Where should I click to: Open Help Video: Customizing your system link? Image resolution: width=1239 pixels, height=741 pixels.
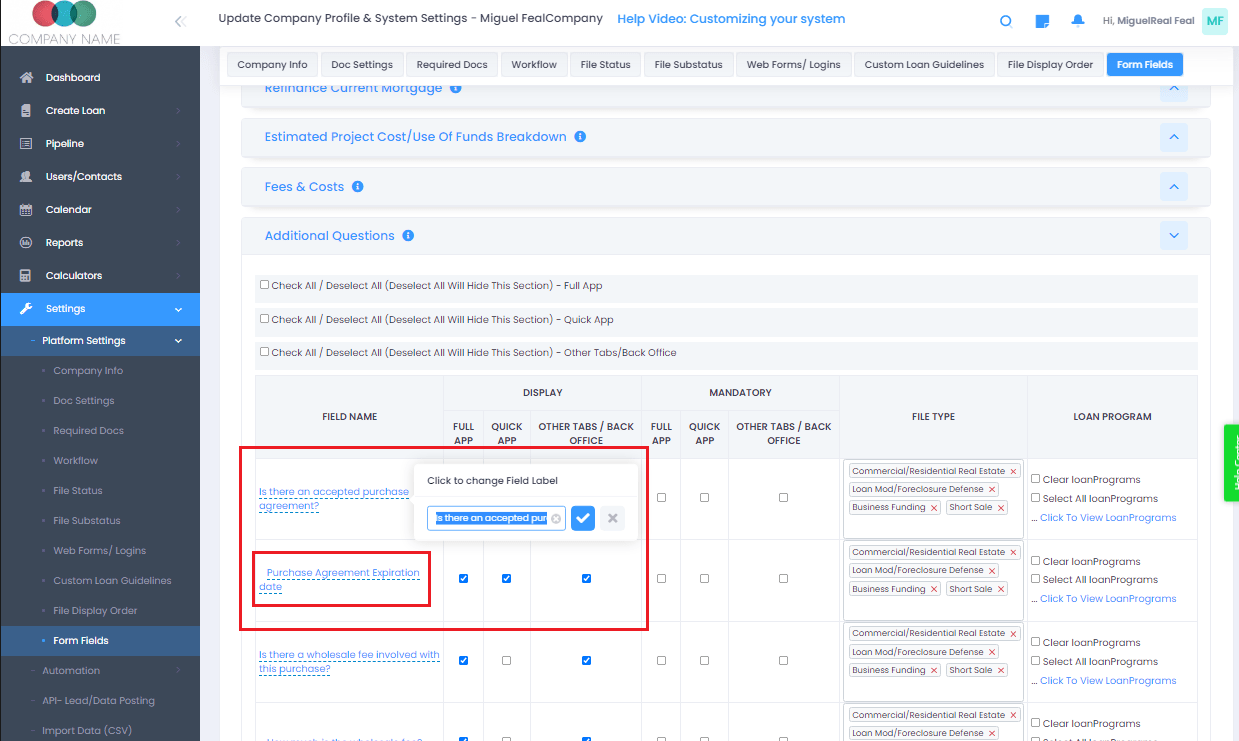(x=731, y=19)
